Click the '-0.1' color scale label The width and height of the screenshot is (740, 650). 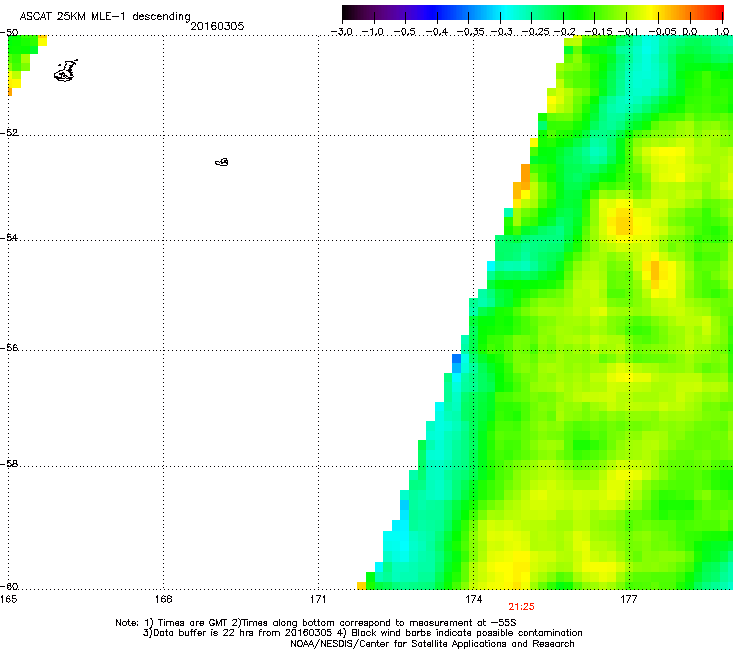tap(628, 32)
